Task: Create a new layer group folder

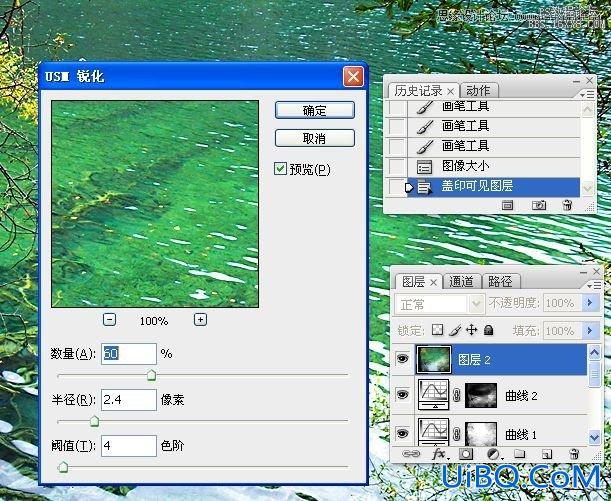Action: (519, 454)
